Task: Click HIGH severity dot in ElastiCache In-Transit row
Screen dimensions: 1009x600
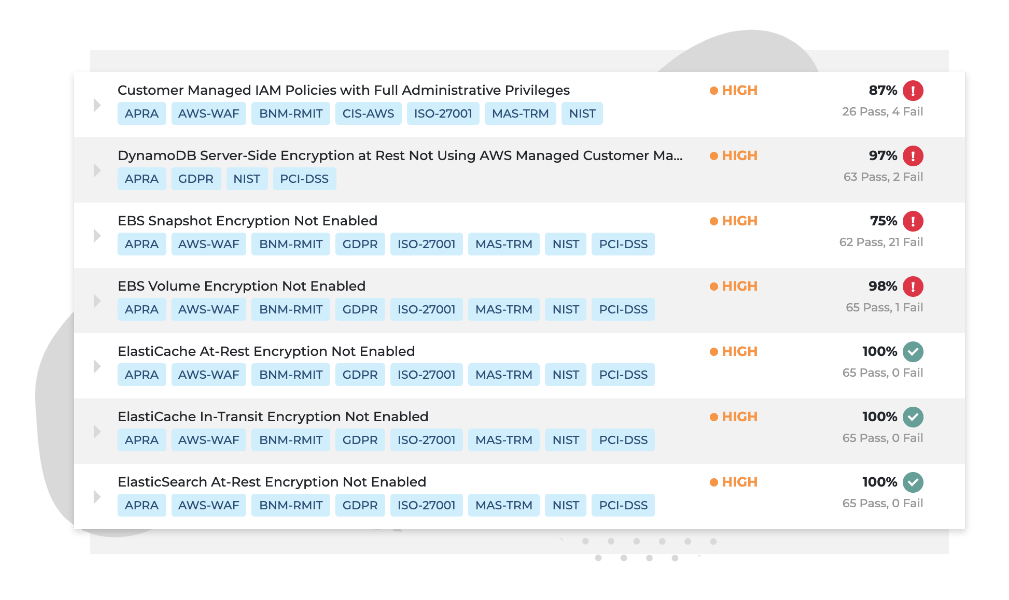Action: pyautogui.click(x=714, y=417)
